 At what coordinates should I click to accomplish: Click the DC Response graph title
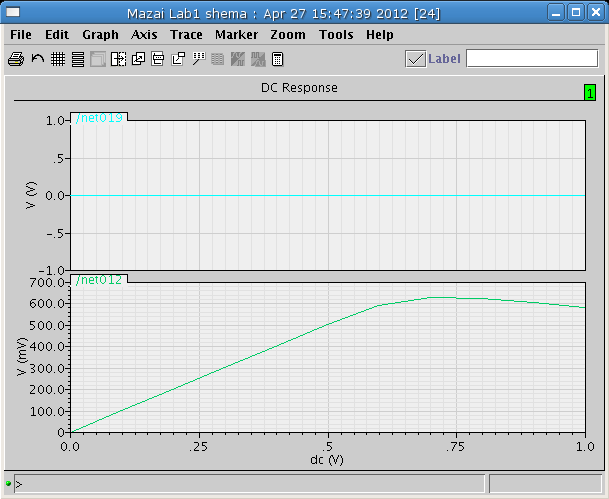[x=299, y=88]
